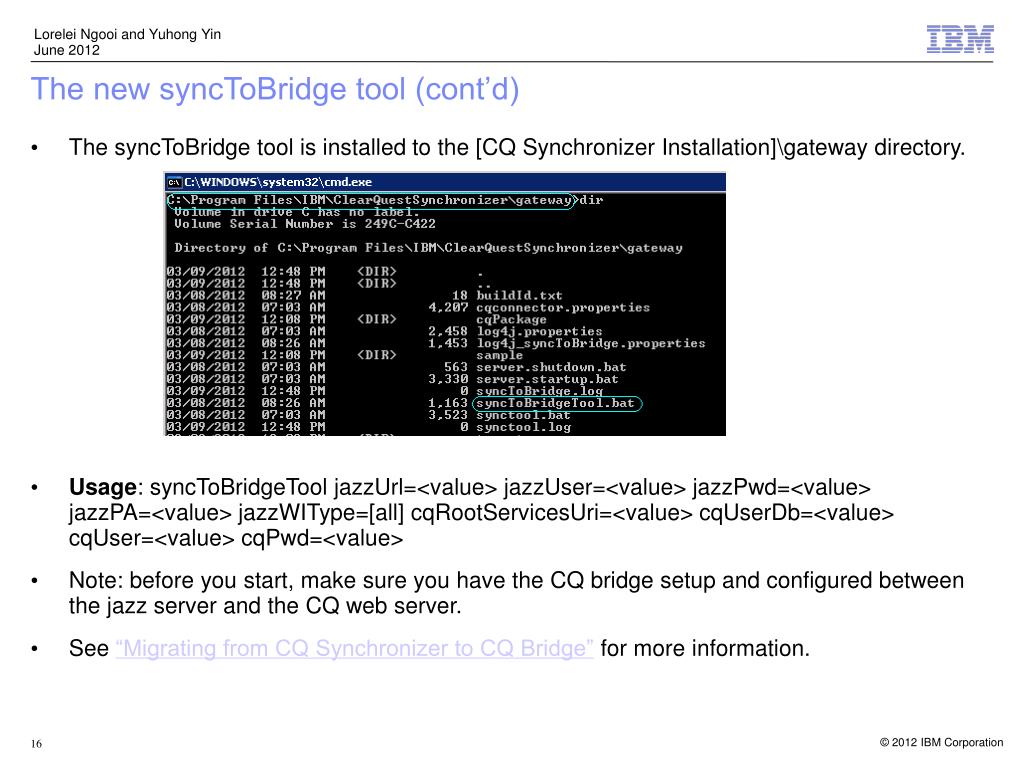Click file size 3,330 in listing
The image size is (1024, 768).
tap(448, 379)
